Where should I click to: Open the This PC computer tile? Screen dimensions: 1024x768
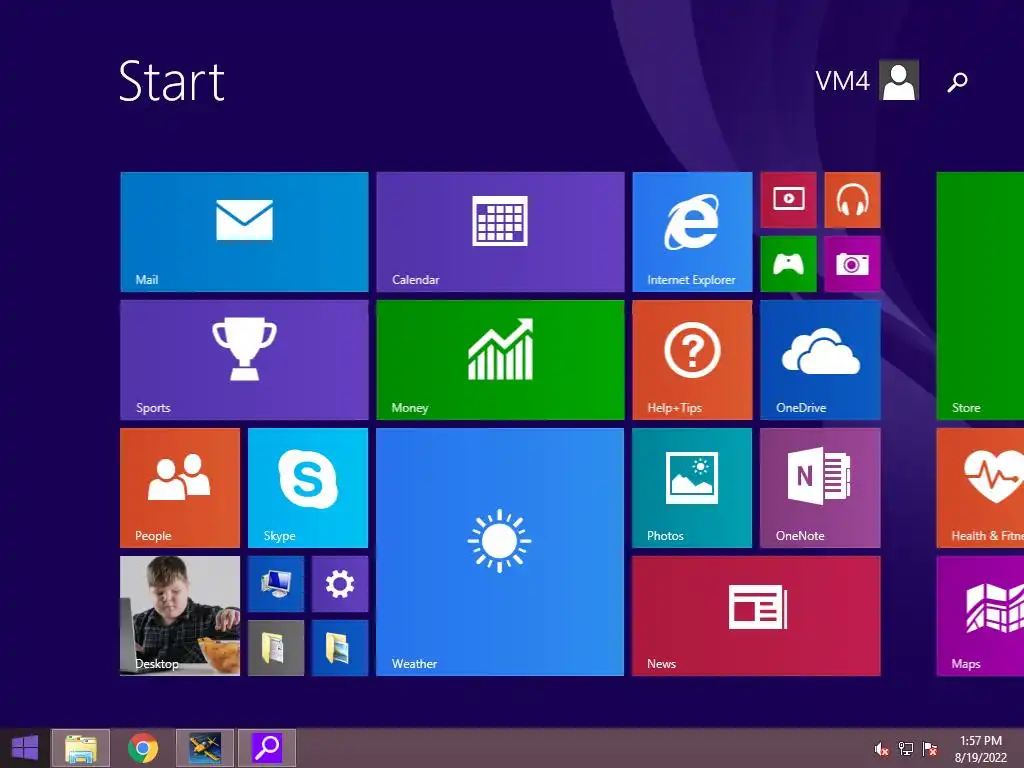tap(276, 584)
